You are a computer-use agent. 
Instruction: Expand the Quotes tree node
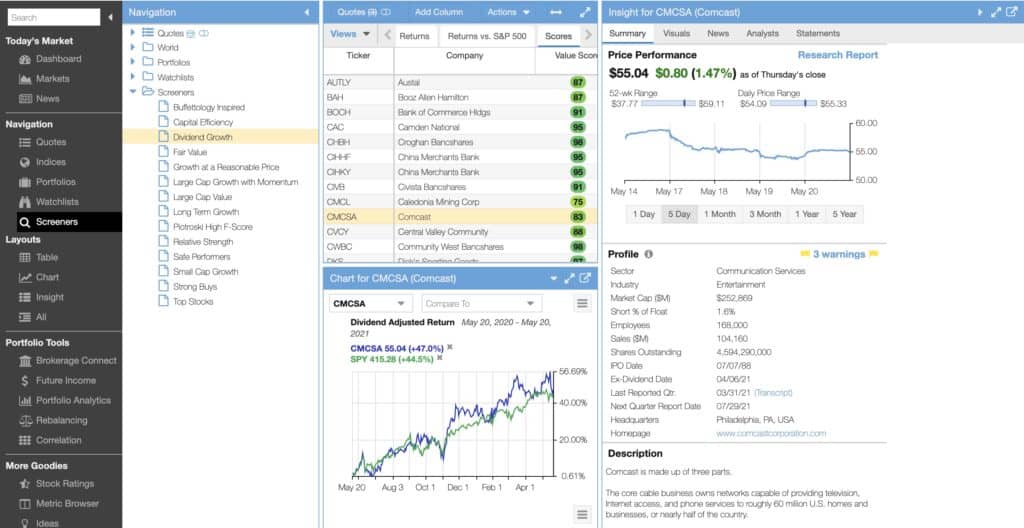[x=133, y=33]
